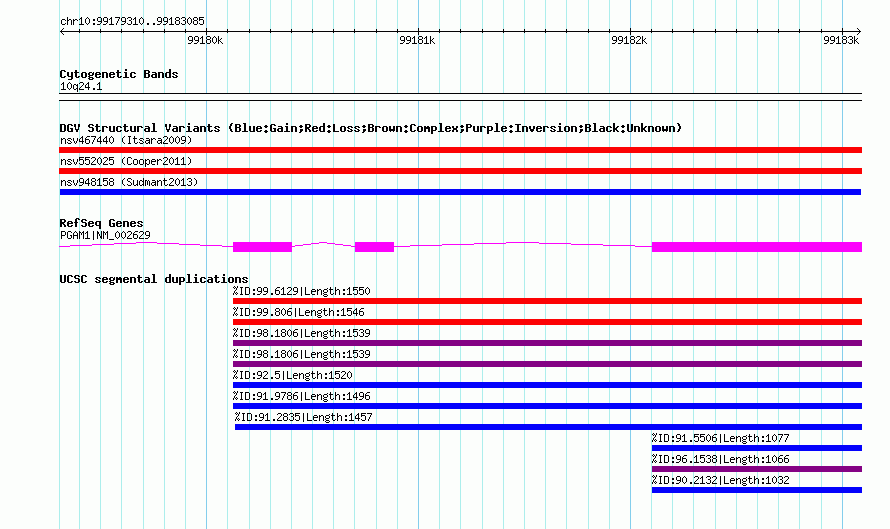Click the nsv552025 (Cooper2011) label
Image resolution: width=890 pixels, height=529 pixels.
(126, 161)
